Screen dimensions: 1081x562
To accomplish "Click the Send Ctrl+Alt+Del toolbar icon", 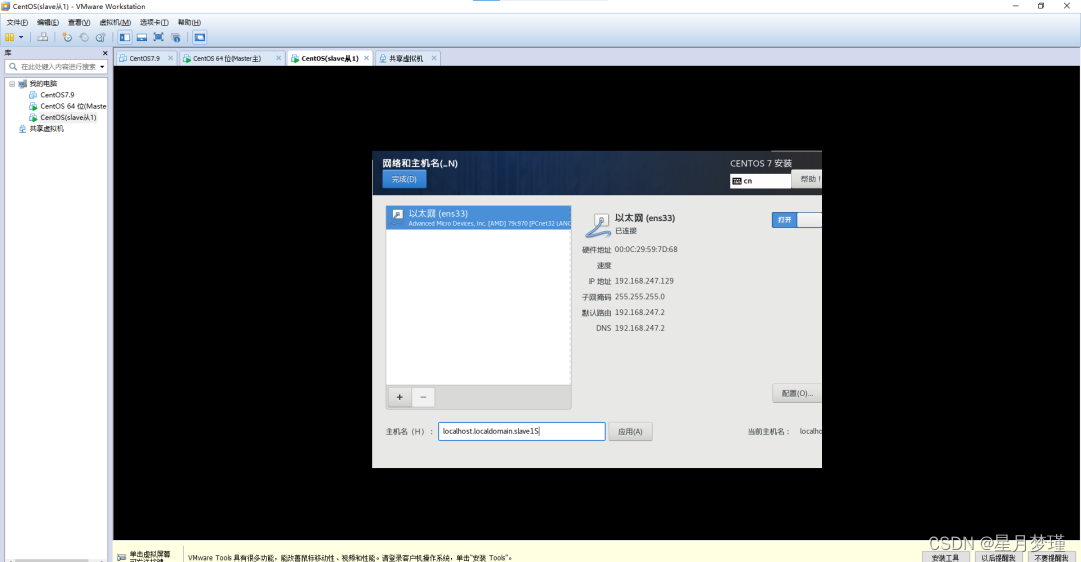I will (x=43, y=37).
